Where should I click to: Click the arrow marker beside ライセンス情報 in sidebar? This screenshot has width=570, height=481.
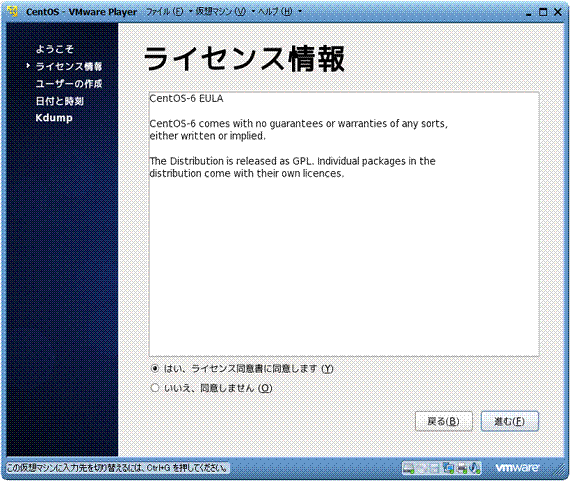(x=28, y=65)
